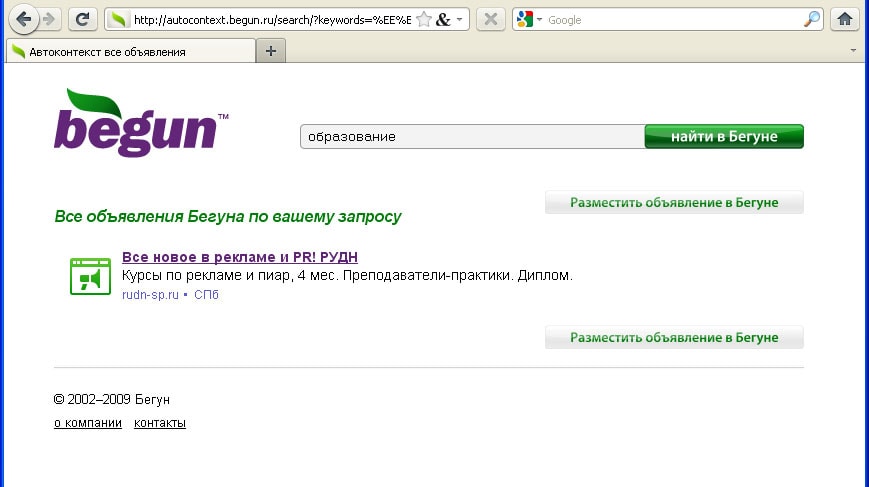Bookmark the page with the star icon

click(x=423, y=20)
